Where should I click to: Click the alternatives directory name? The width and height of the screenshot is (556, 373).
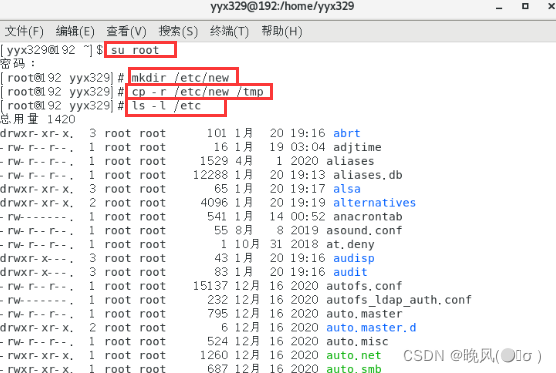coord(374,202)
